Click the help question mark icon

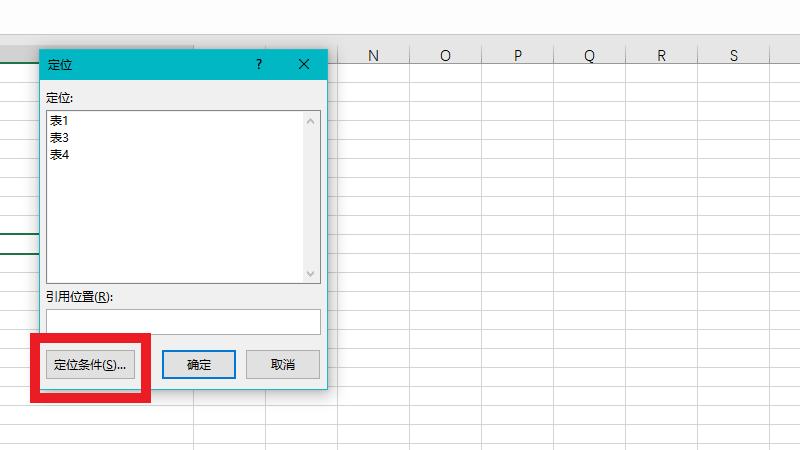click(259, 64)
